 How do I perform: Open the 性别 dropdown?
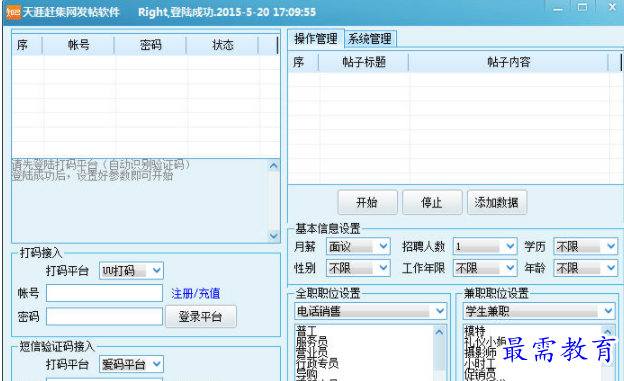[x=358, y=268]
